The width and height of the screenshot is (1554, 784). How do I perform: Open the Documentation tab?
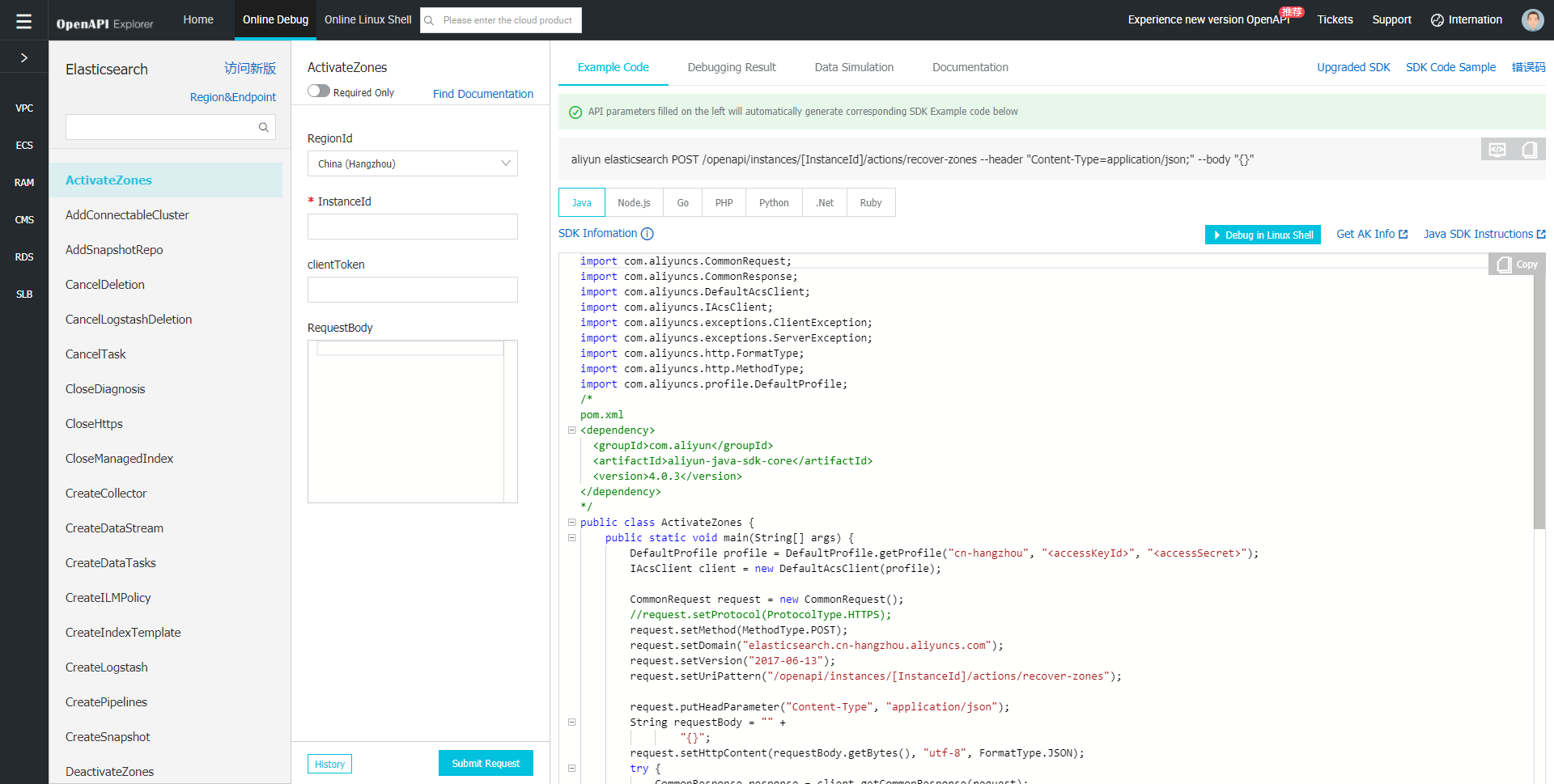click(970, 67)
